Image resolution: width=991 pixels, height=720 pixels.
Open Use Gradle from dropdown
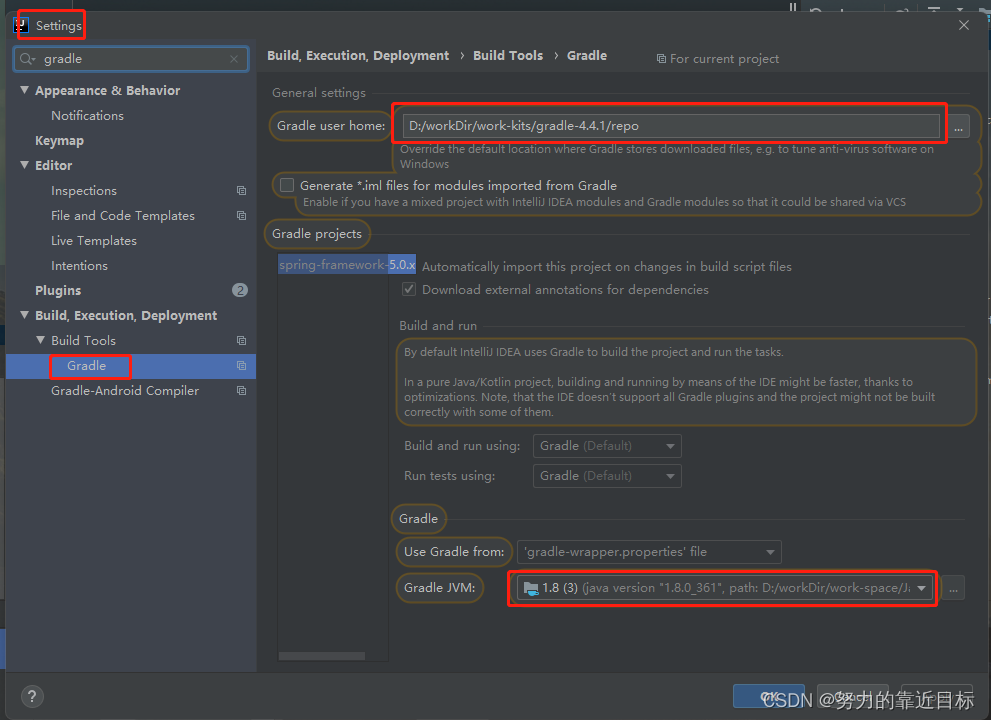649,552
